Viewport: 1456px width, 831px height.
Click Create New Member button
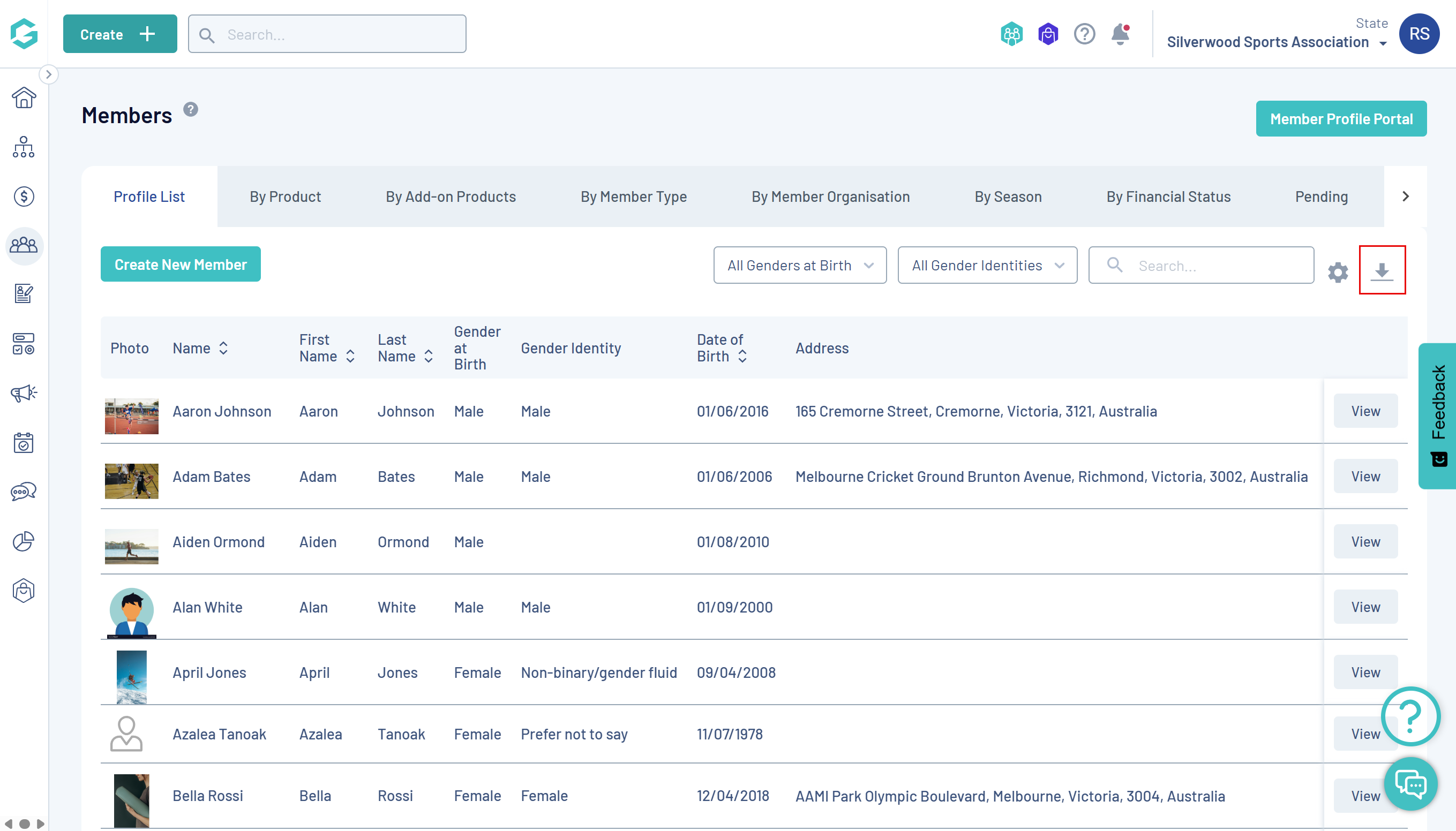click(181, 265)
